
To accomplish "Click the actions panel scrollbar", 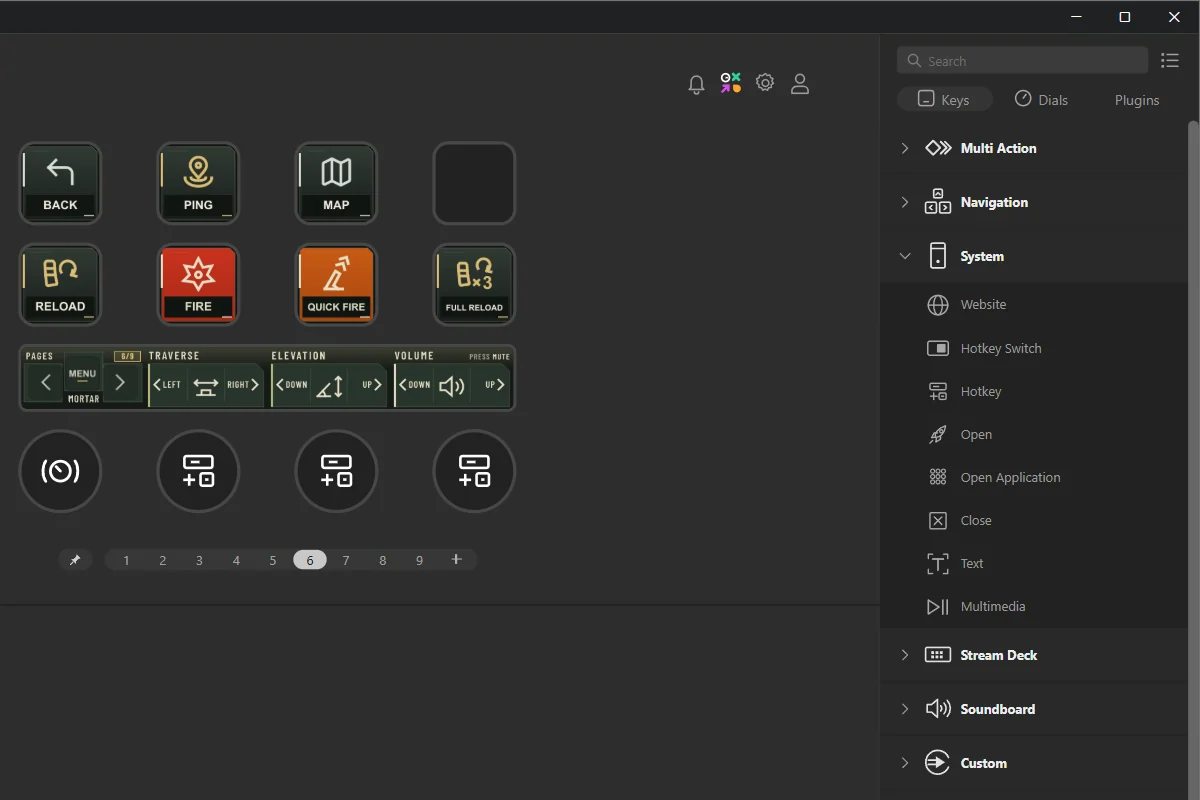I will (1193, 460).
